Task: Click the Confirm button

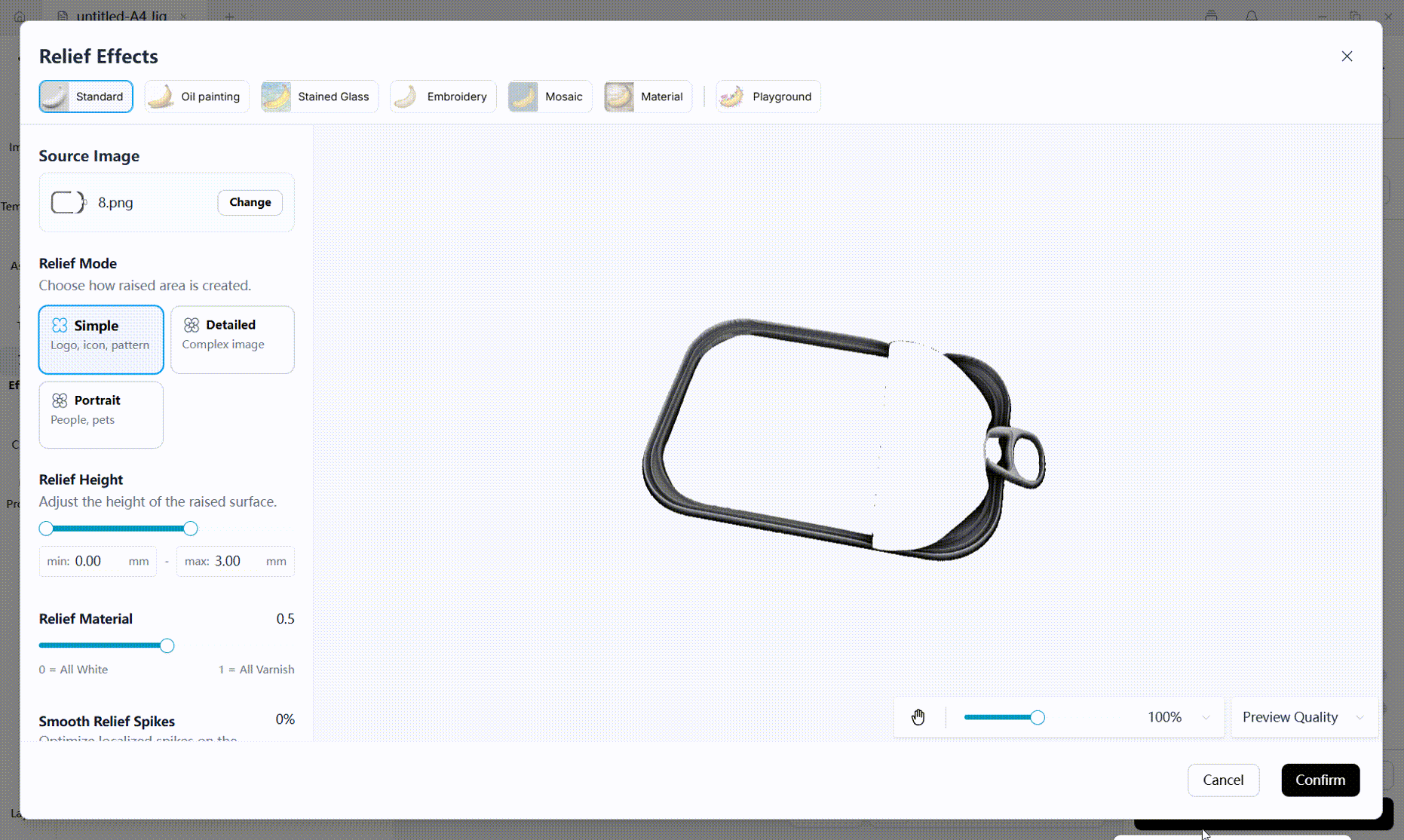Action: click(x=1320, y=780)
